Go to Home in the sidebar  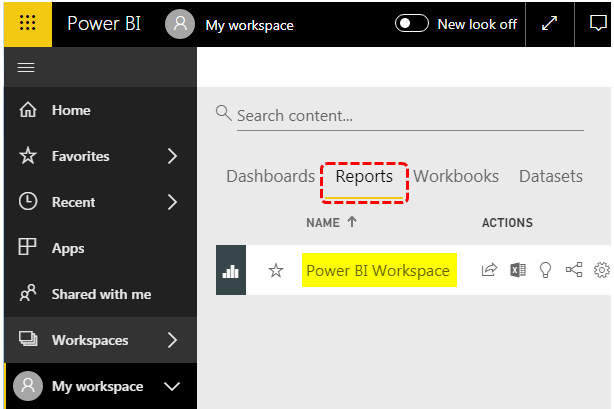point(100,110)
